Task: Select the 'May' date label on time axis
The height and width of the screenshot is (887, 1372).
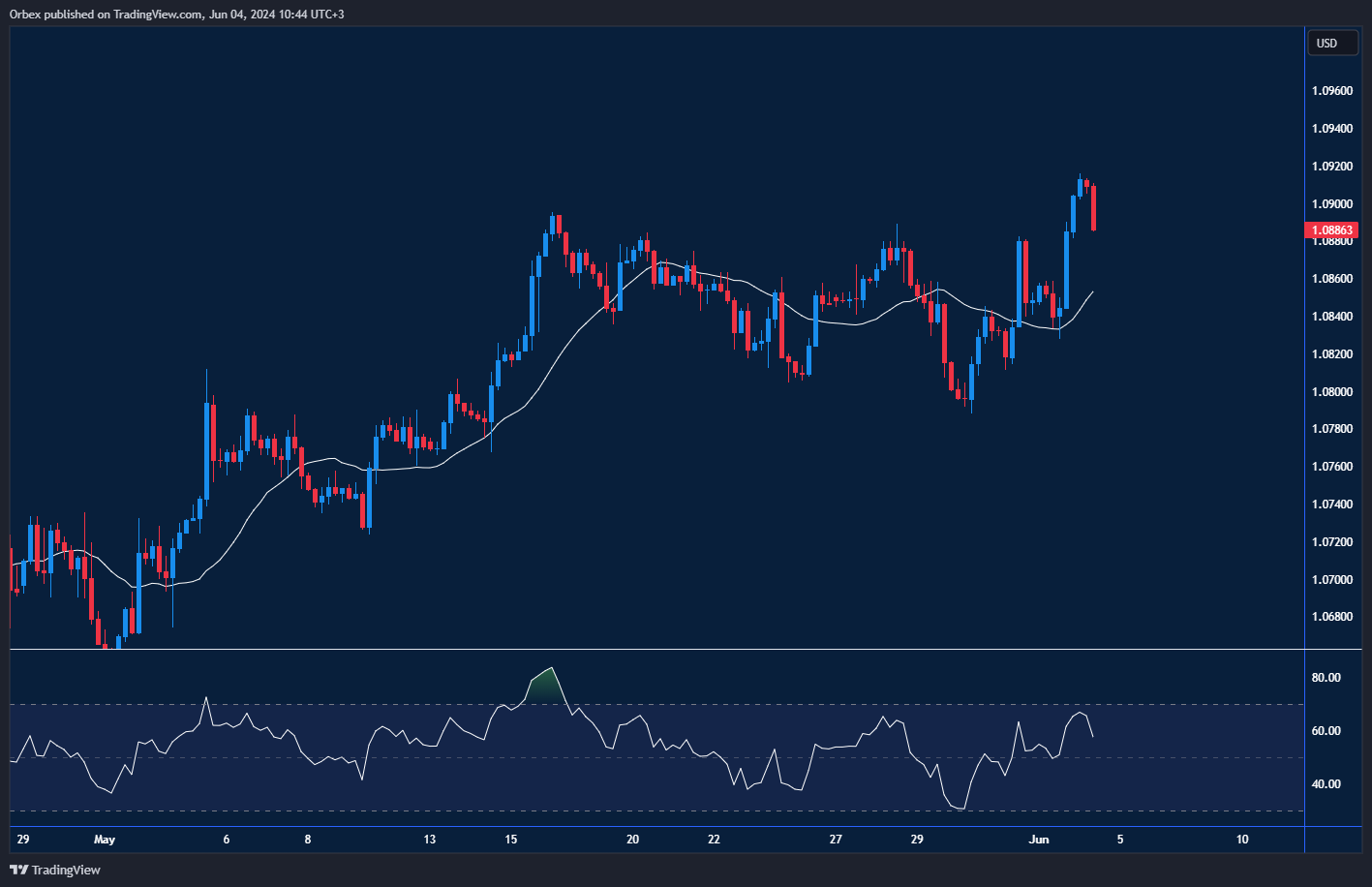Action: (105, 840)
